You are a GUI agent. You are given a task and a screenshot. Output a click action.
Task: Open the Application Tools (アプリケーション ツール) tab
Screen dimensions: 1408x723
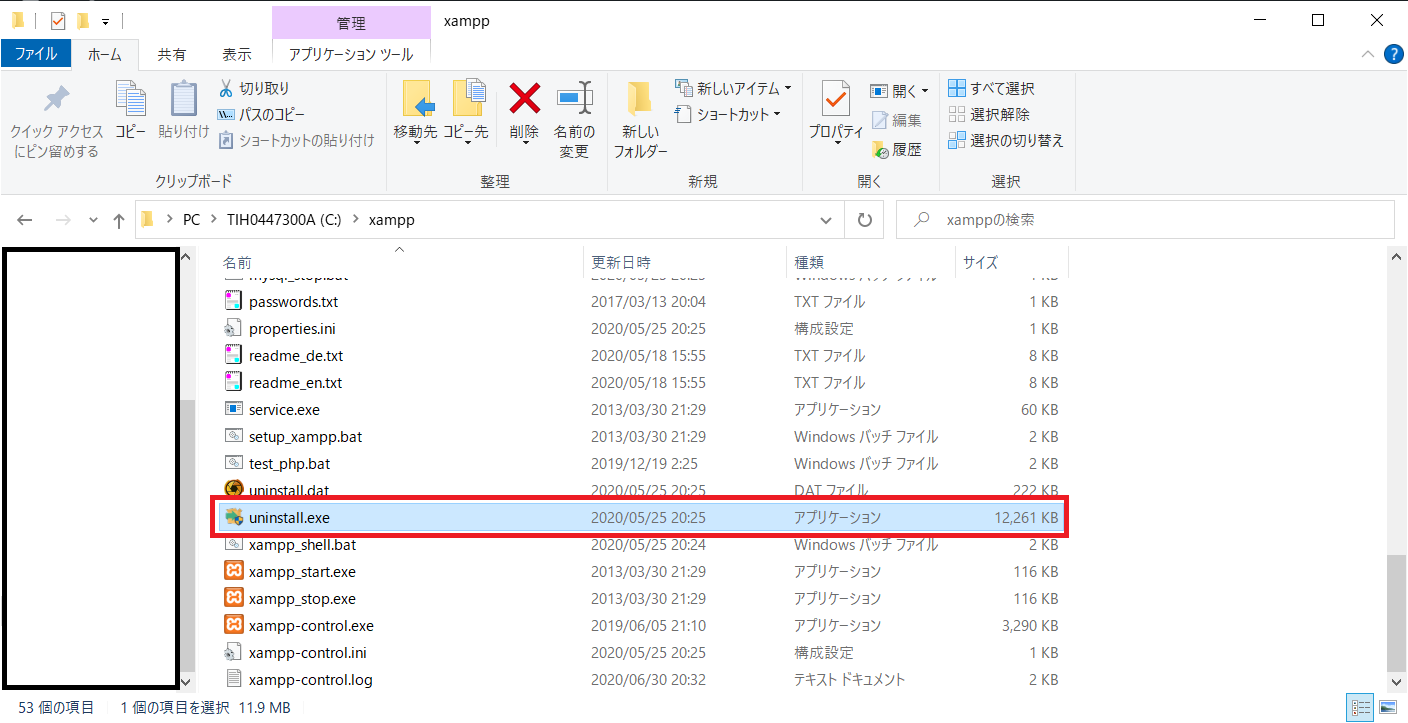point(351,55)
